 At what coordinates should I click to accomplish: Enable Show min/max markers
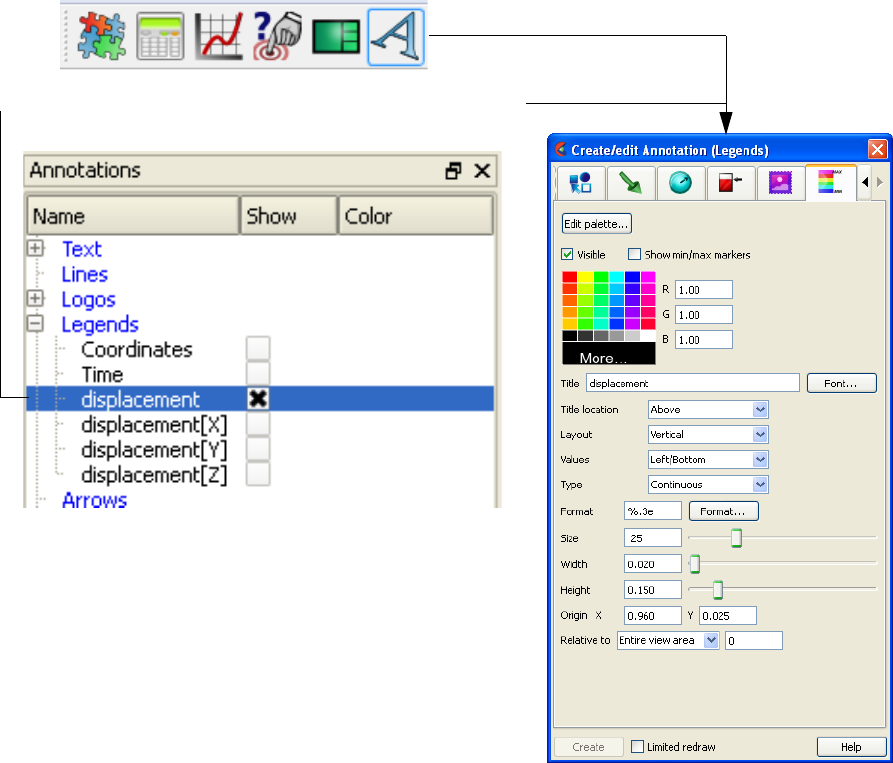[x=634, y=255]
